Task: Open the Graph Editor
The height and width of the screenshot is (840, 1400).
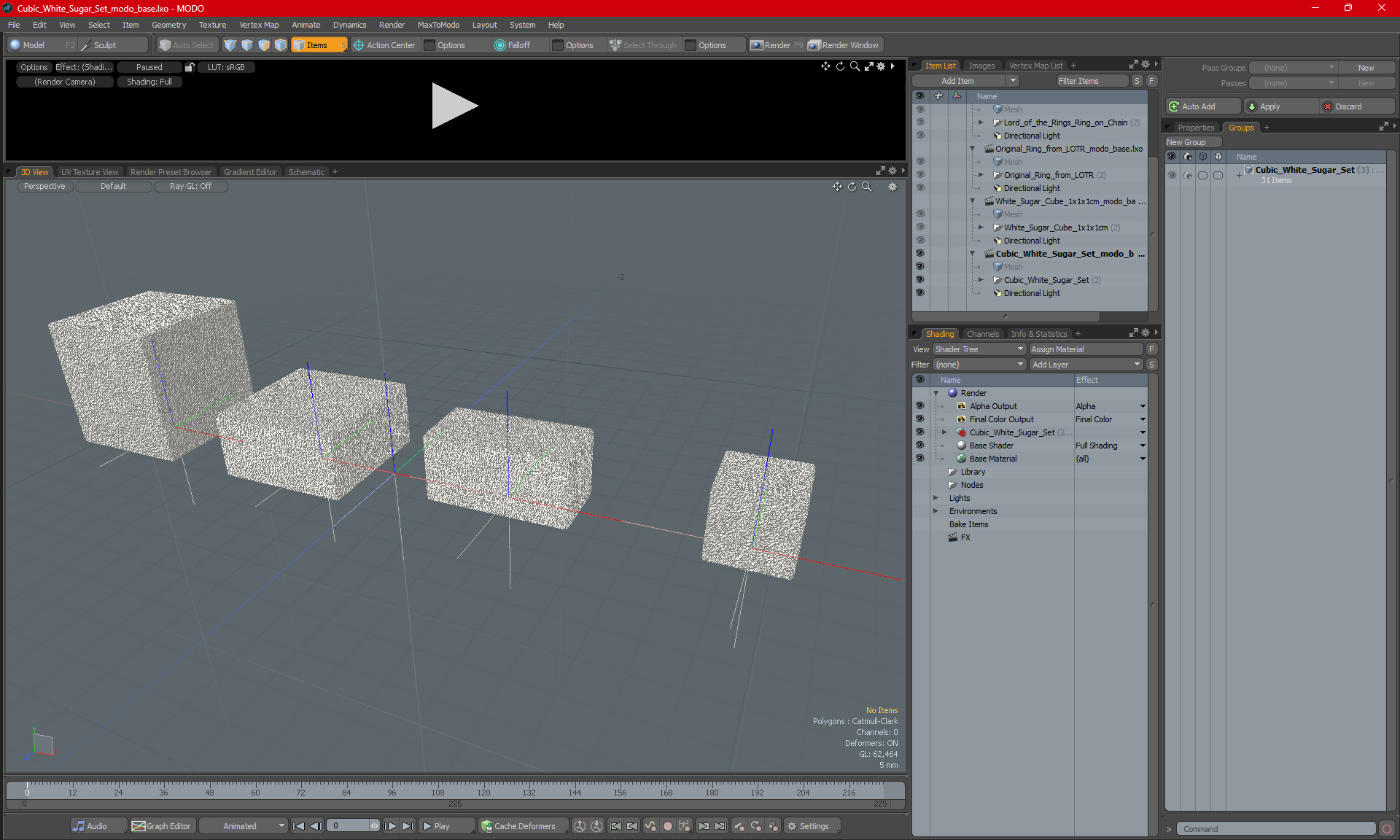Action: pyautogui.click(x=162, y=826)
